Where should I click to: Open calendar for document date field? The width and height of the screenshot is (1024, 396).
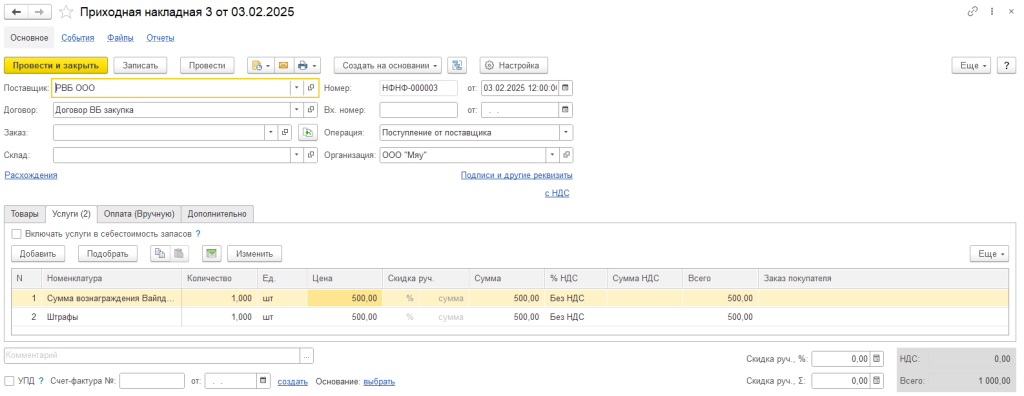(x=566, y=88)
